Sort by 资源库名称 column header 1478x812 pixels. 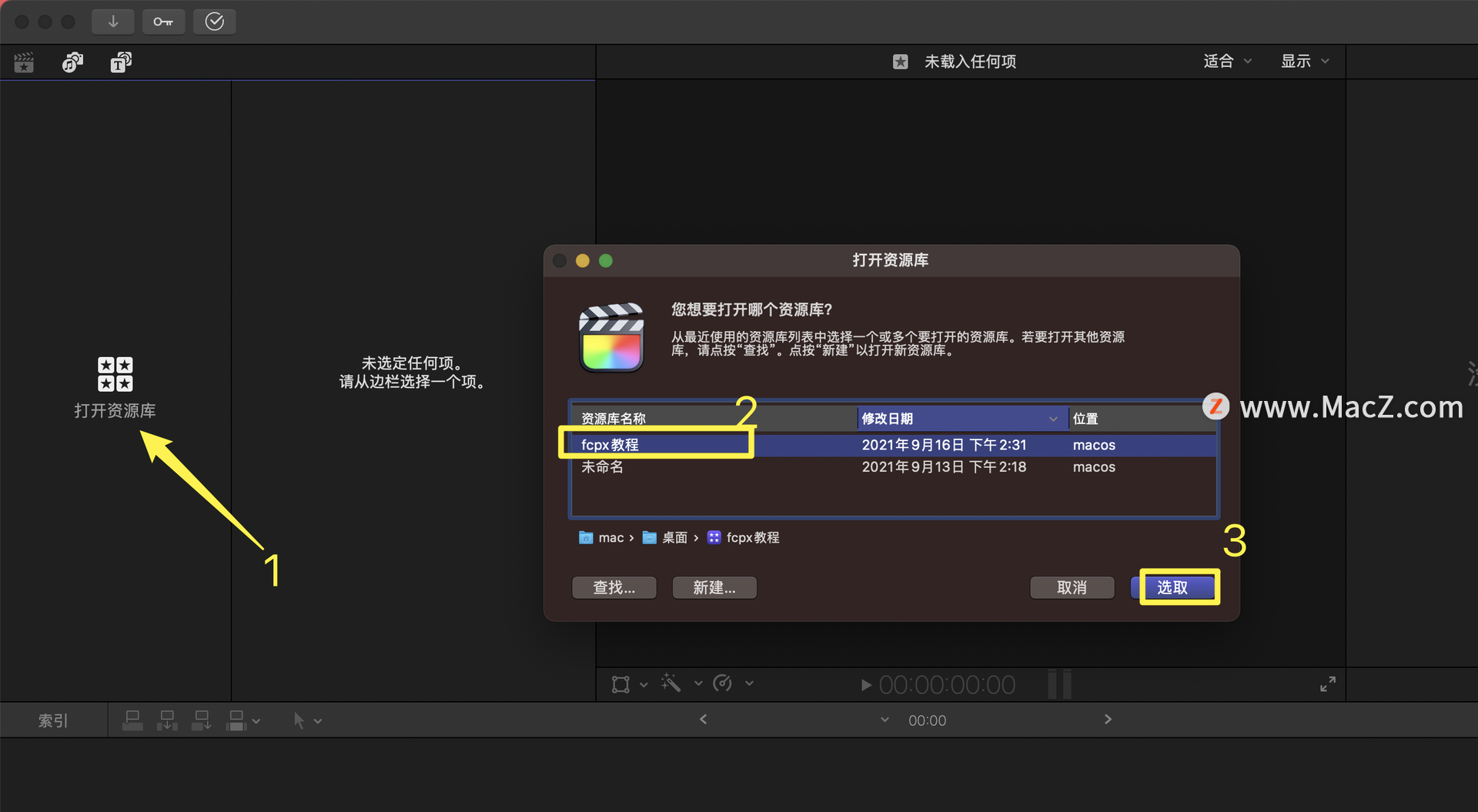(x=714, y=419)
